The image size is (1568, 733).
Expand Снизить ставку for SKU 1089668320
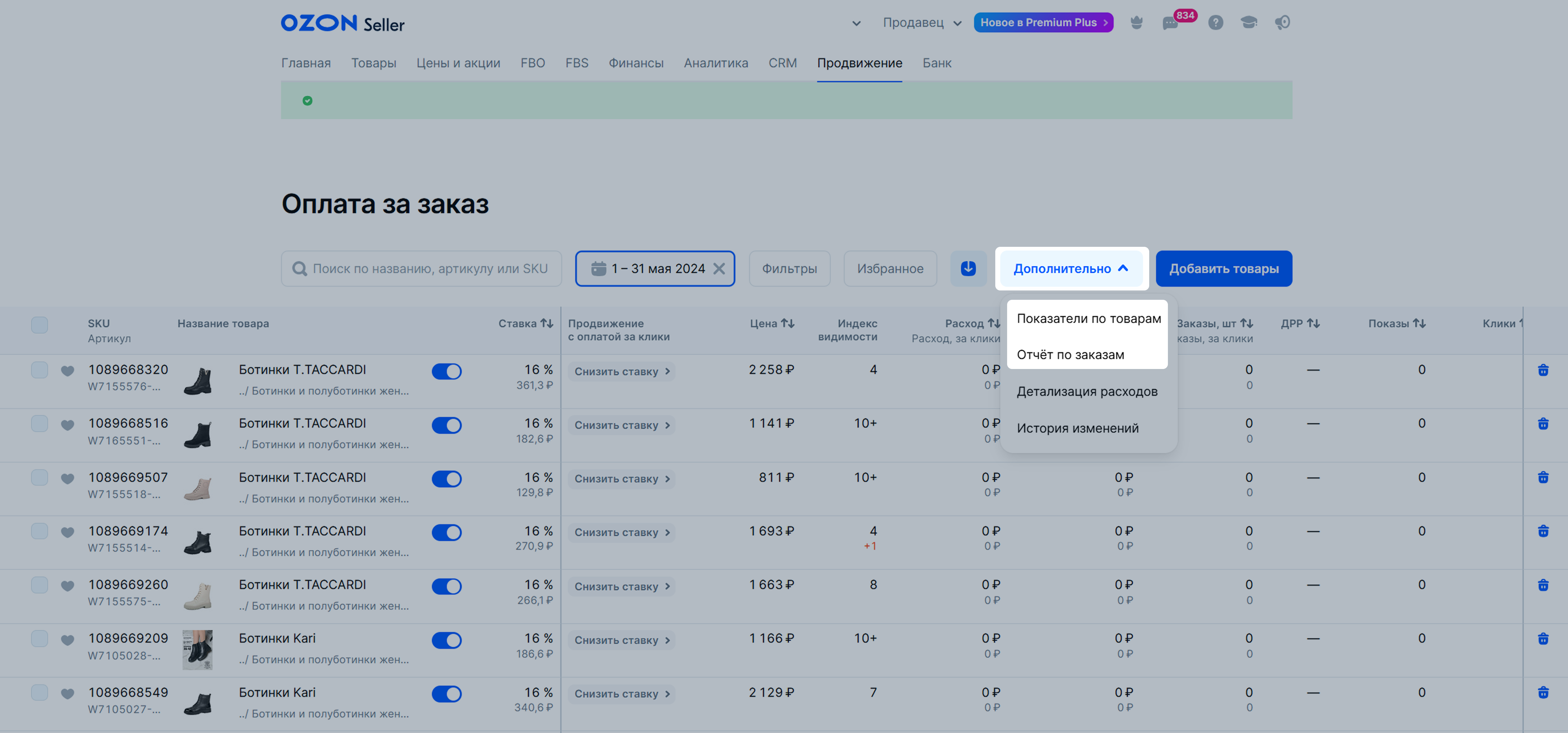click(621, 371)
